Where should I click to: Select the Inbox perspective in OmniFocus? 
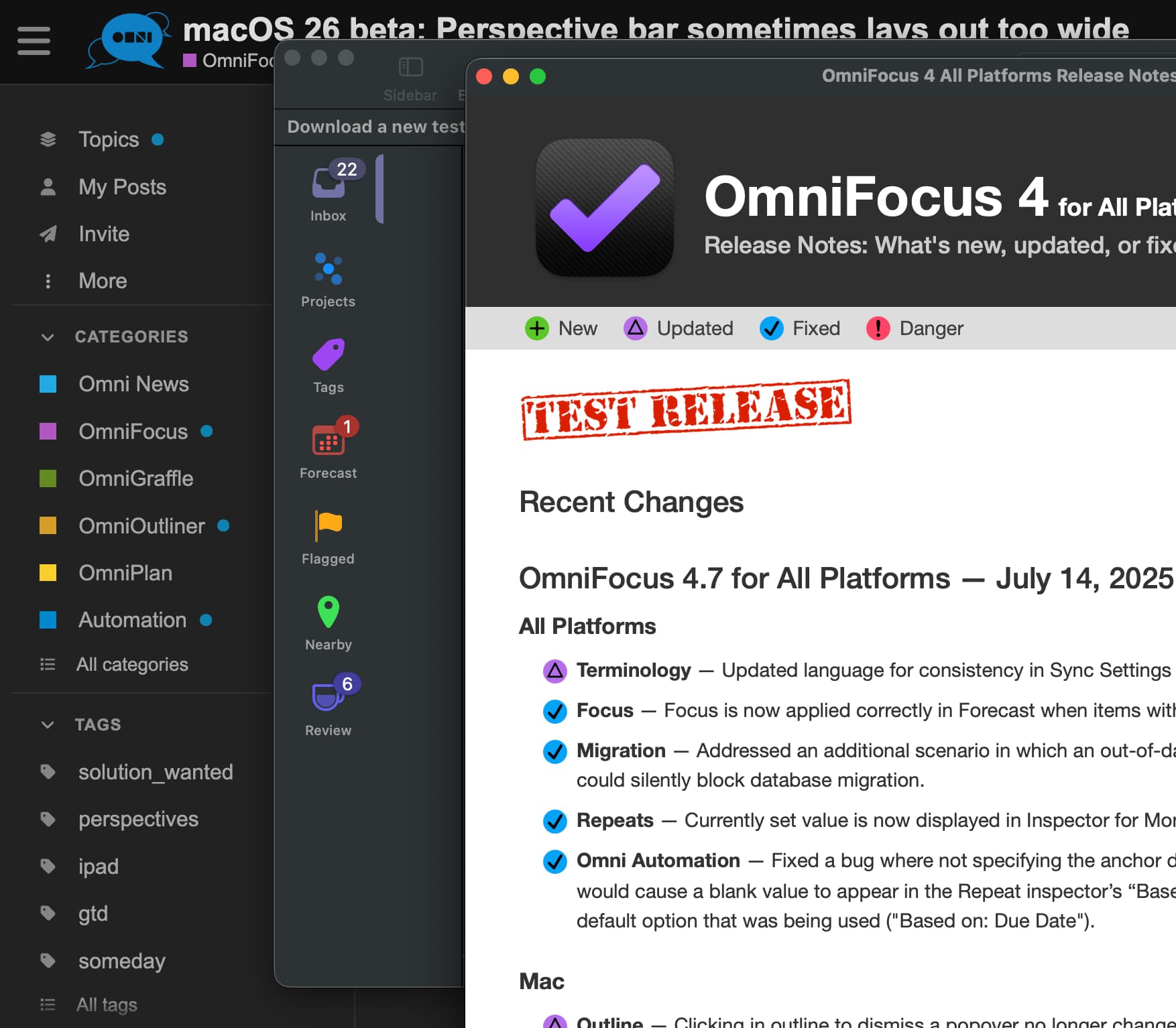(x=329, y=191)
